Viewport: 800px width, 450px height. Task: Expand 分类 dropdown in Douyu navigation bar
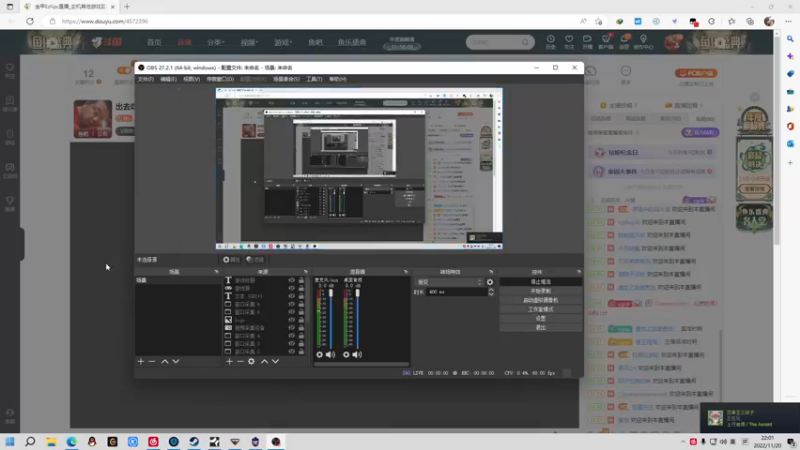[216, 42]
